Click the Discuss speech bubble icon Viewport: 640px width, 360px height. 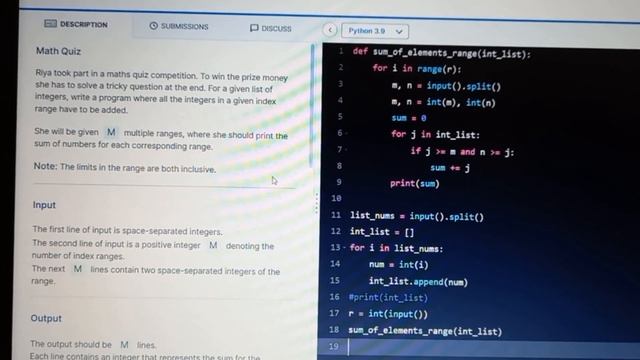click(x=254, y=28)
